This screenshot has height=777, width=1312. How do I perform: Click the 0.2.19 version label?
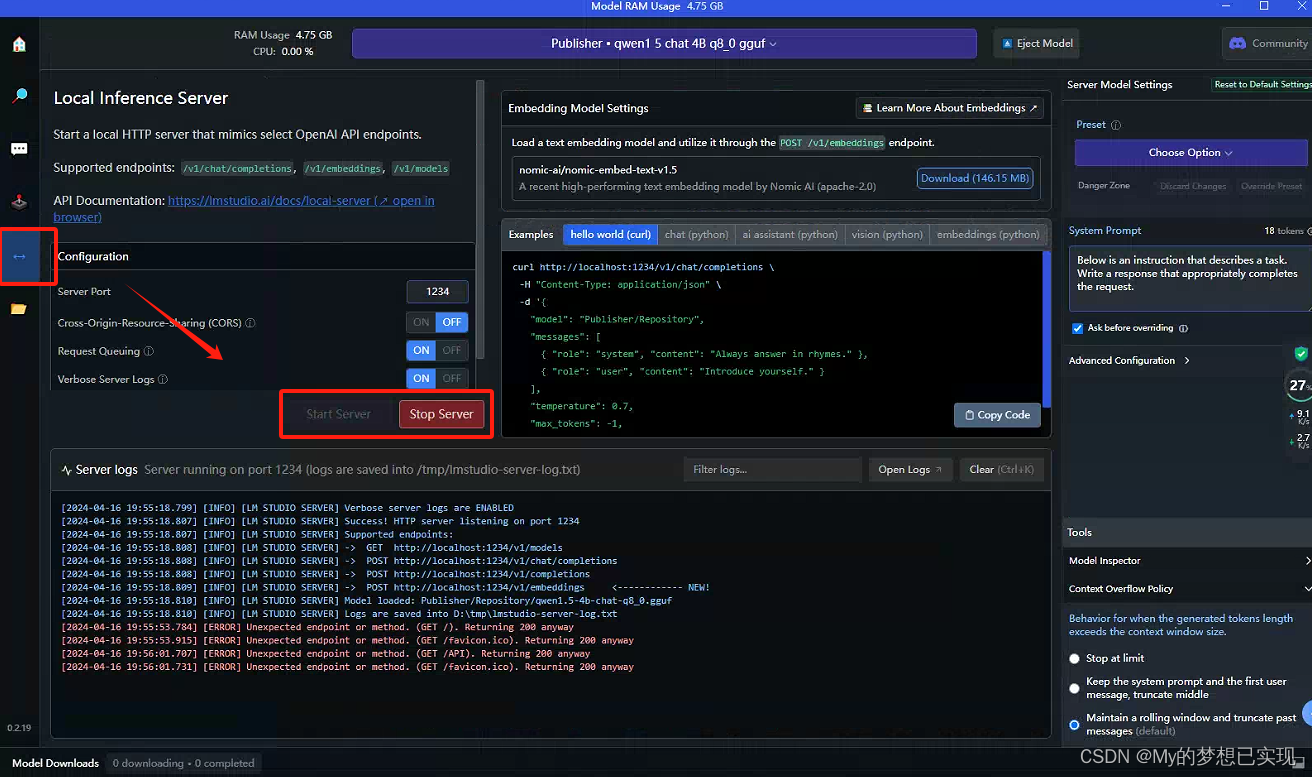click(18, 728)
